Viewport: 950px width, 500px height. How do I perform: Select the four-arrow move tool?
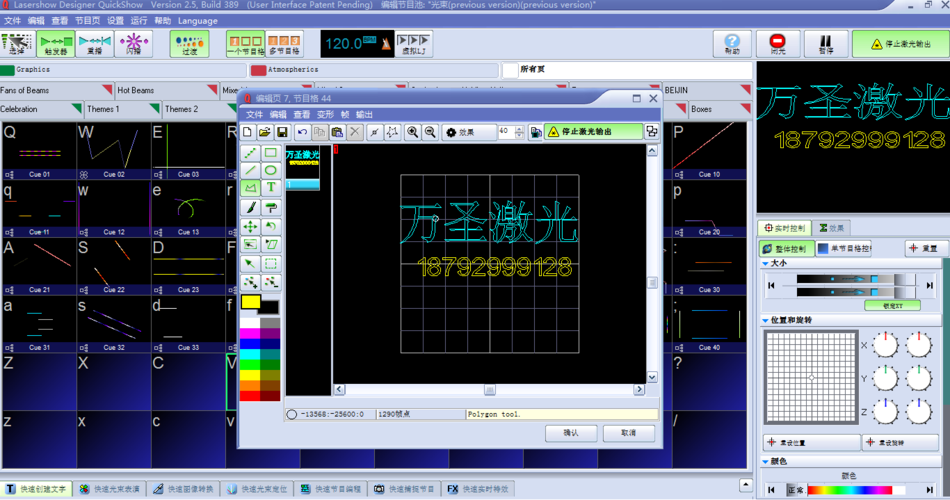point(250,227)
